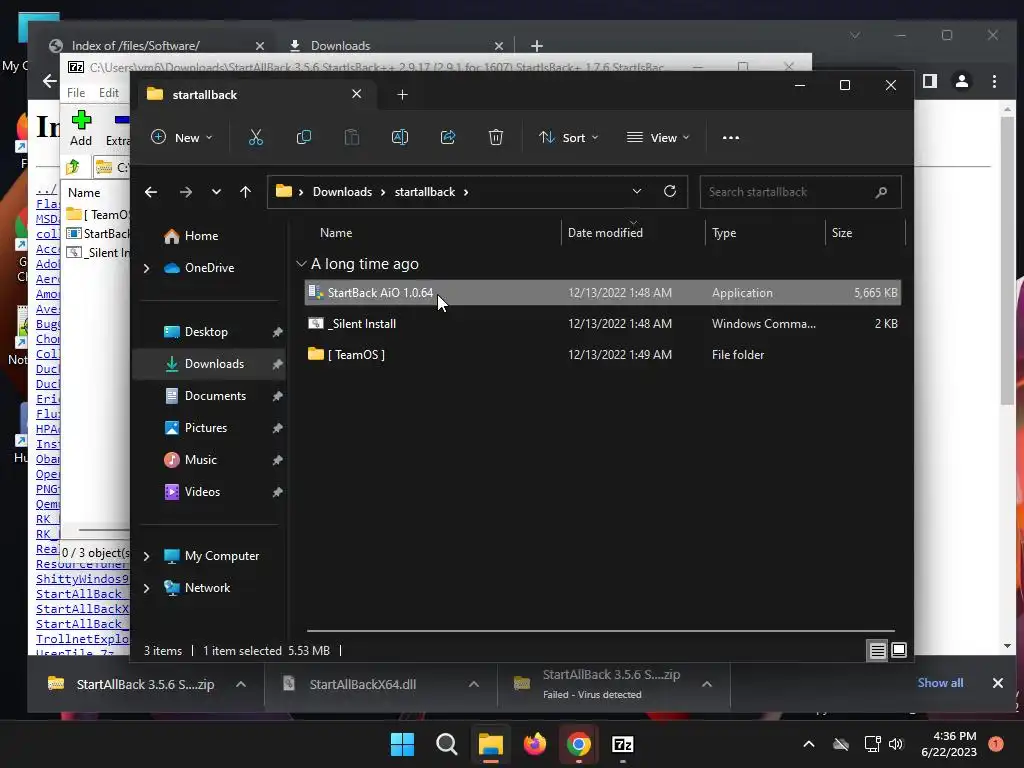
Task: Expand the OneDrive tree node
Action: [146, 268]
